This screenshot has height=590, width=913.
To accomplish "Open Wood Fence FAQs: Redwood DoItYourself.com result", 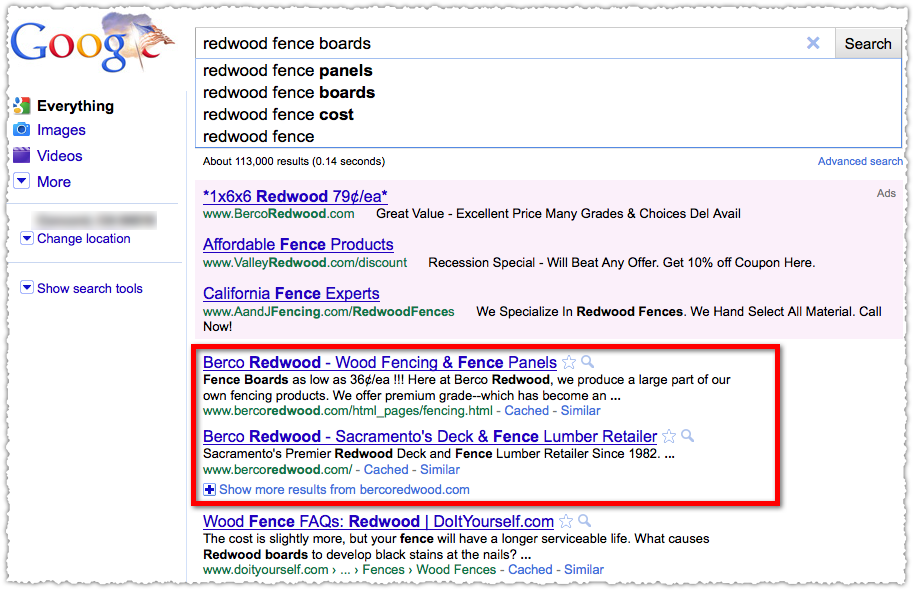I will tap(378, 521).
